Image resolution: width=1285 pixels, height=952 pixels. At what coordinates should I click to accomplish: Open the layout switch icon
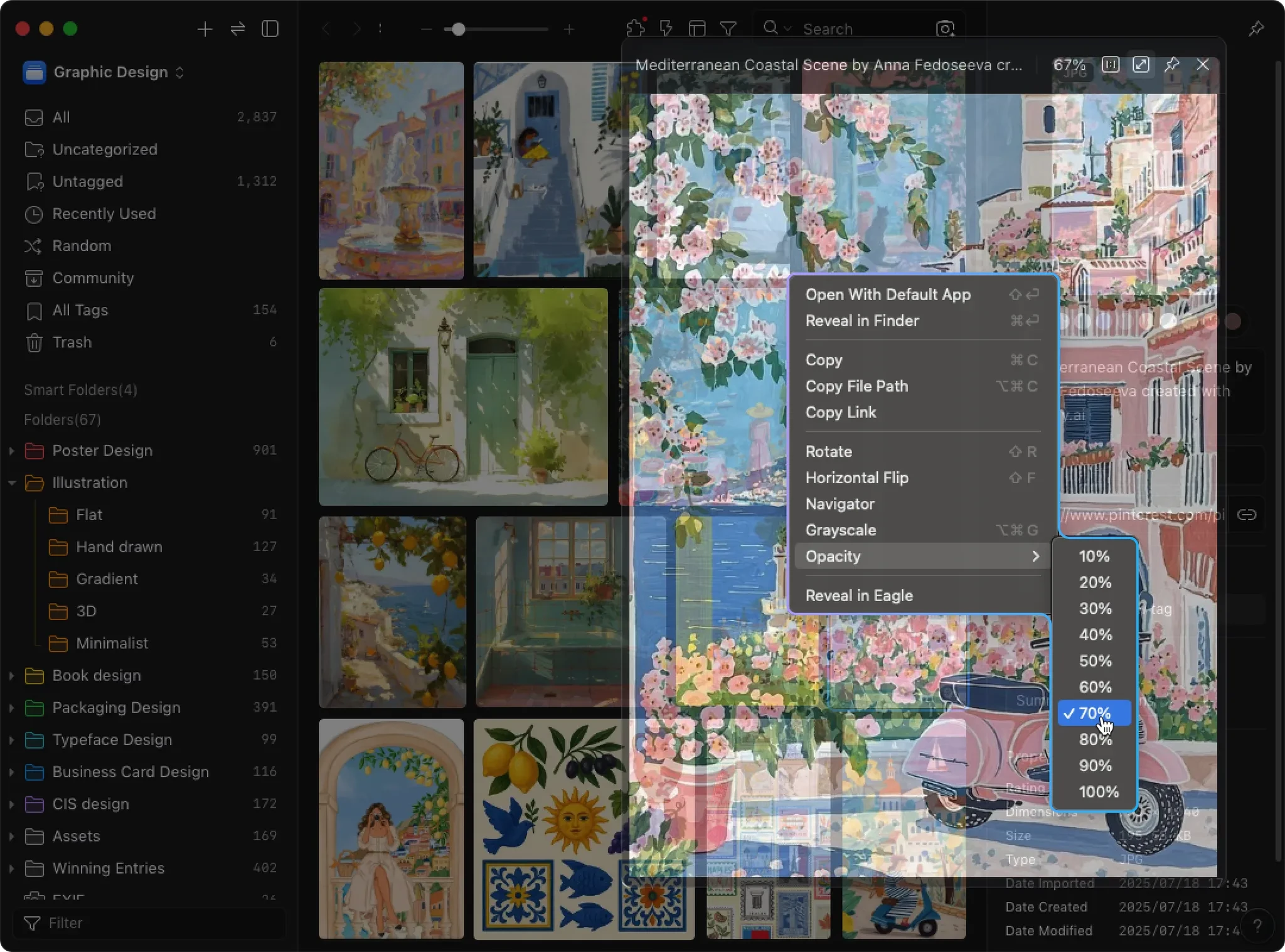coord(697,29)
